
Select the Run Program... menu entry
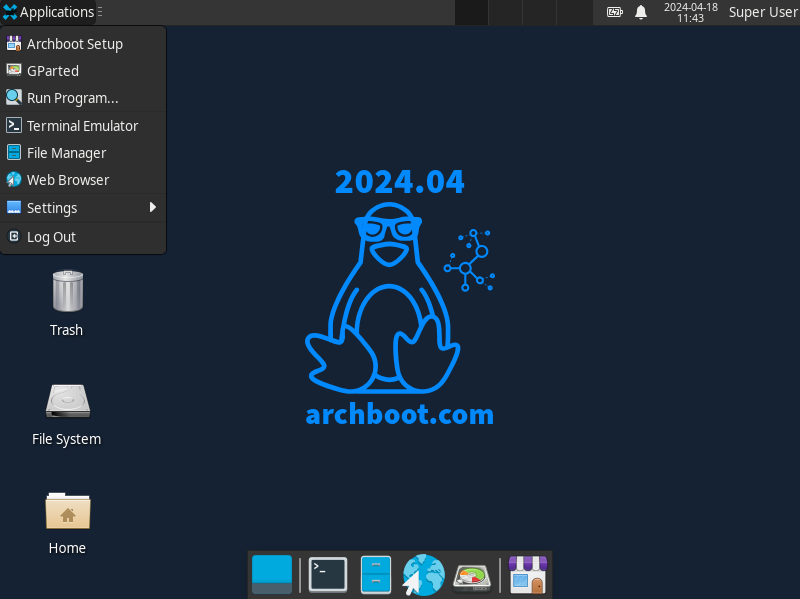coord(72,97)
